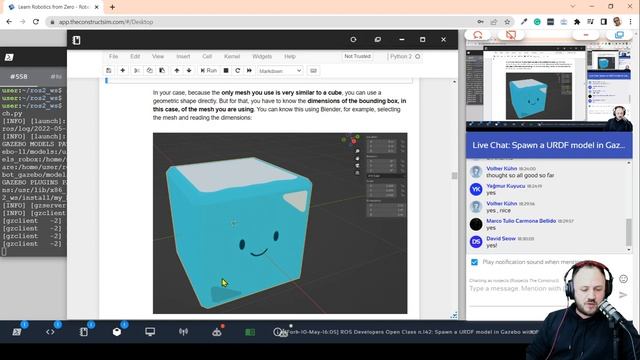
Task: Click the browser address bar URL
Action: pyautogui.click(x=106, y=22)
